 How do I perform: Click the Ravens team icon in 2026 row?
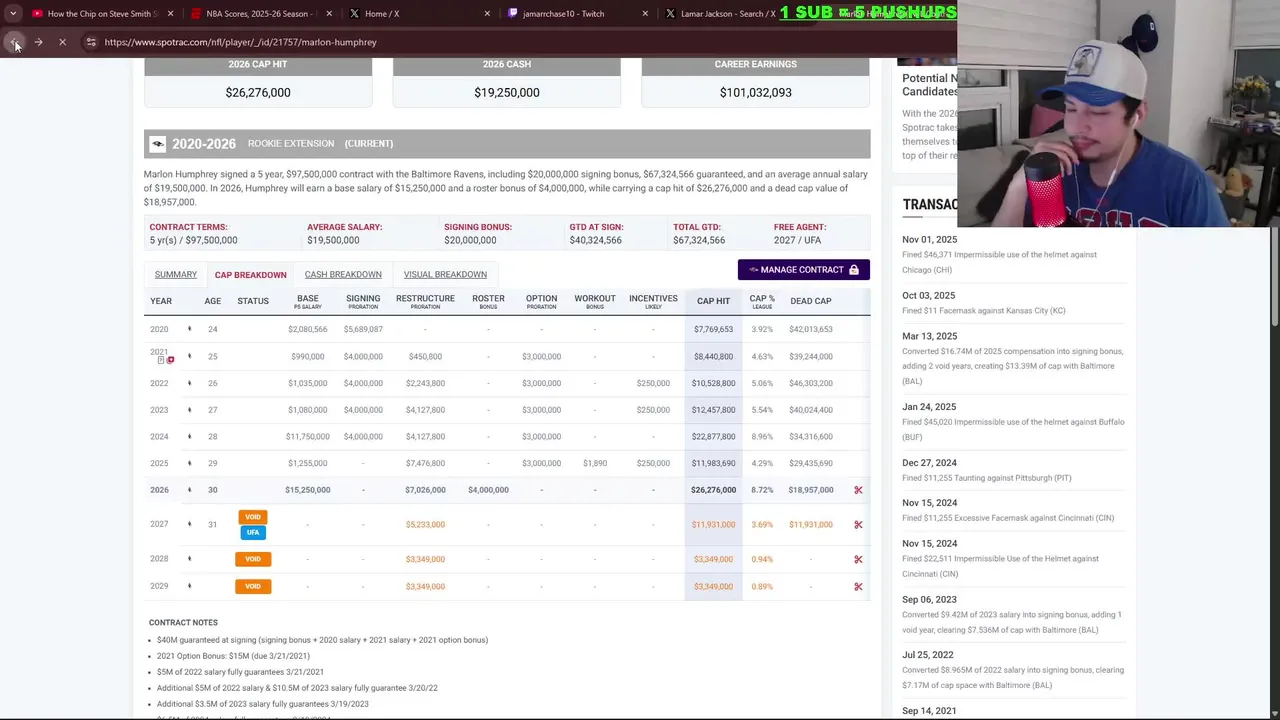click(x=189, y=490)
